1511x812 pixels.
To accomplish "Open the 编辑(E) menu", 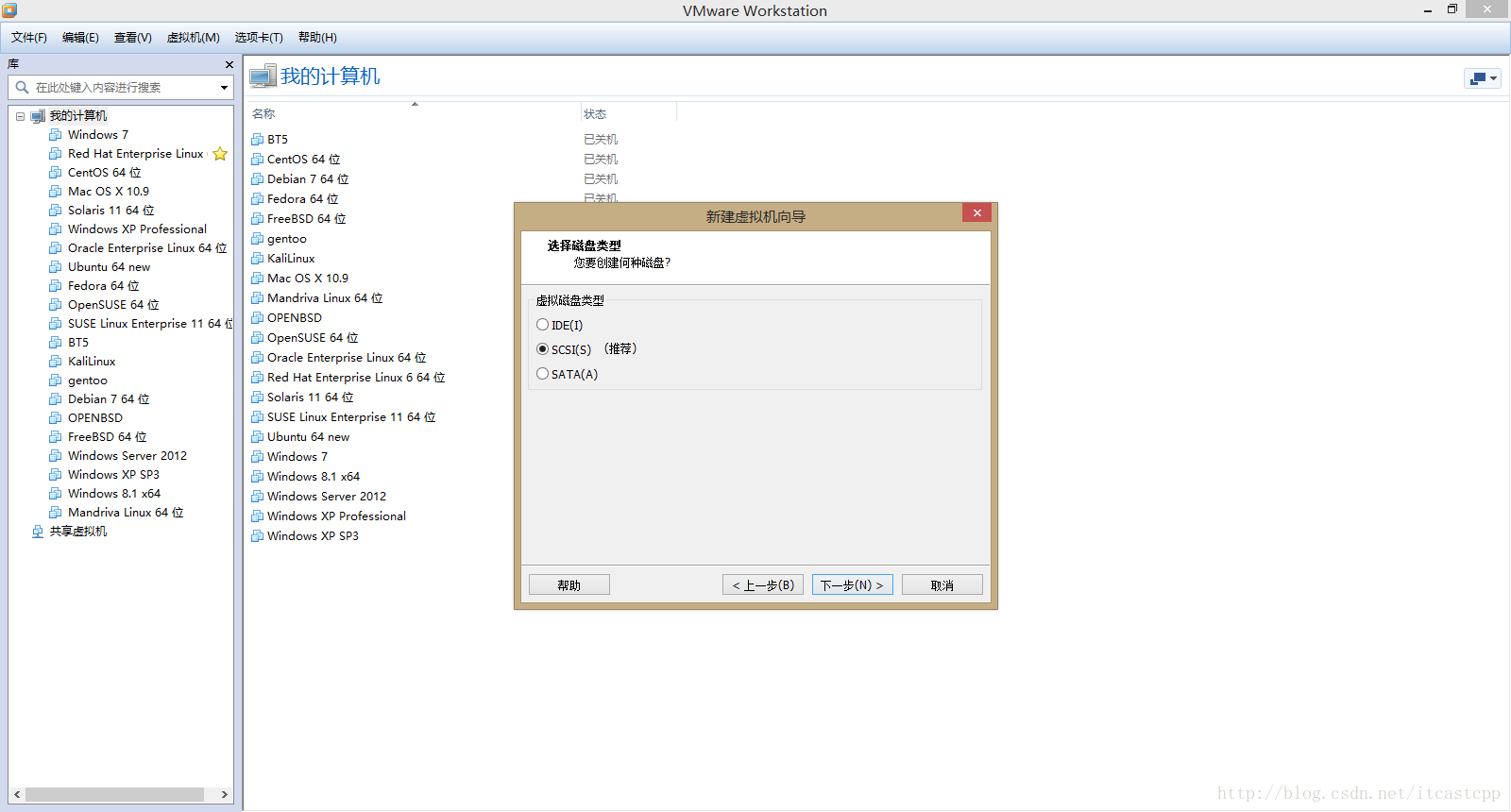I will point(80,38).
